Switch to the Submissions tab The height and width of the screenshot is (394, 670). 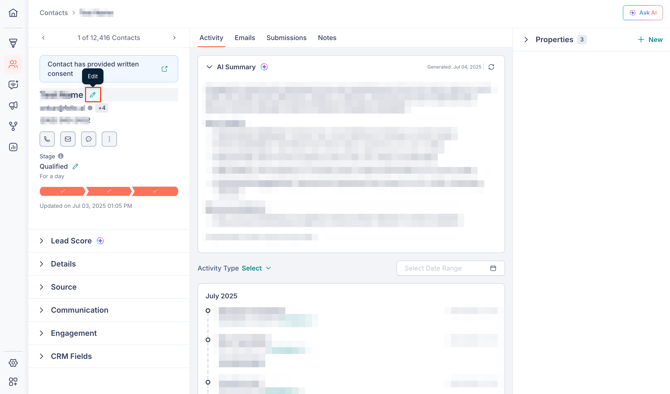tap(286, 38)
